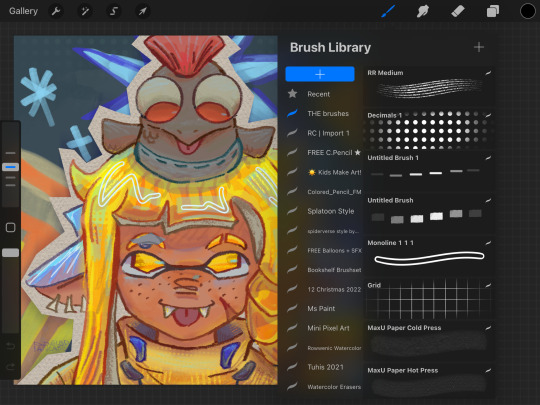Screen dimensions: 540x405
Task: Tap the custom mark on MaxU Paper Cold Press
Action: click(488, 328)
